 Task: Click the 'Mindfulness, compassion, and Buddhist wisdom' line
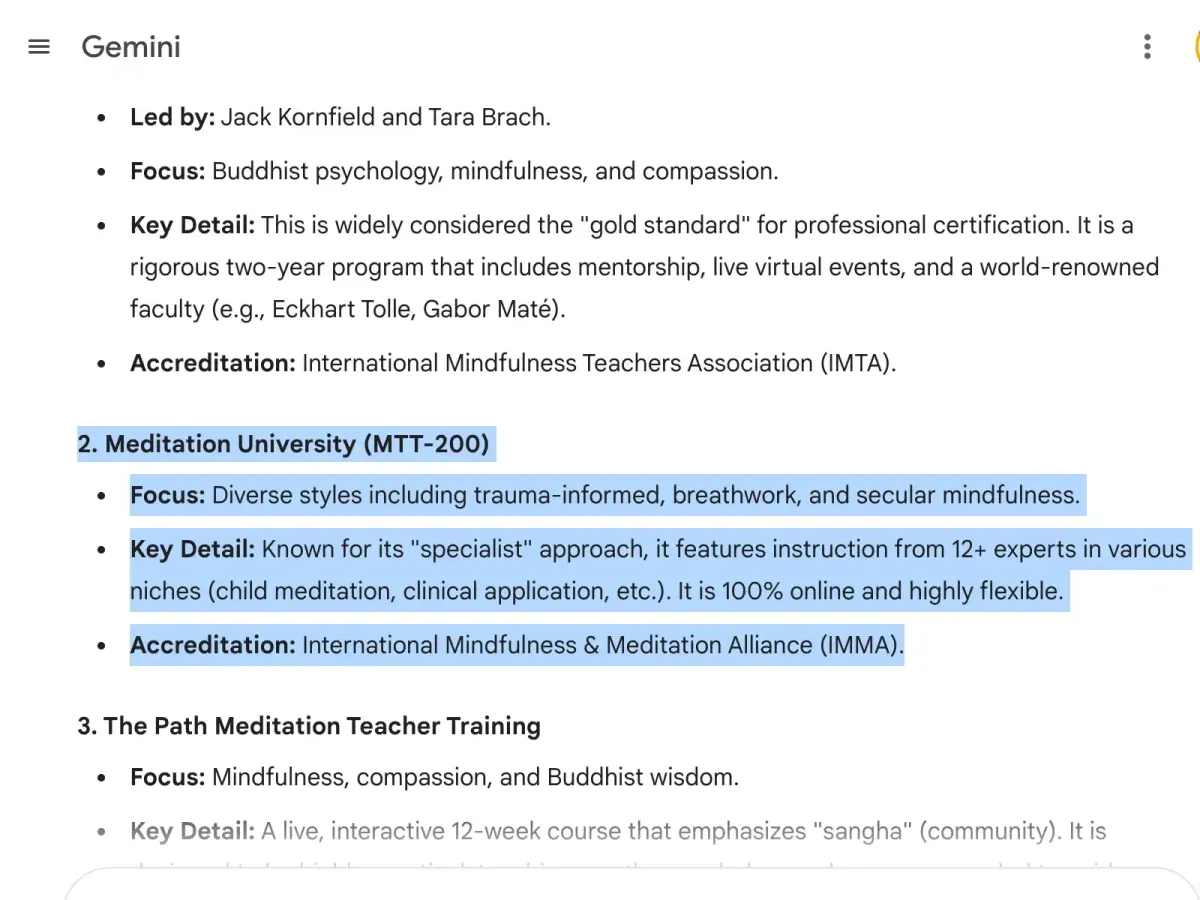pyautogui.click(x=475, y=777)
